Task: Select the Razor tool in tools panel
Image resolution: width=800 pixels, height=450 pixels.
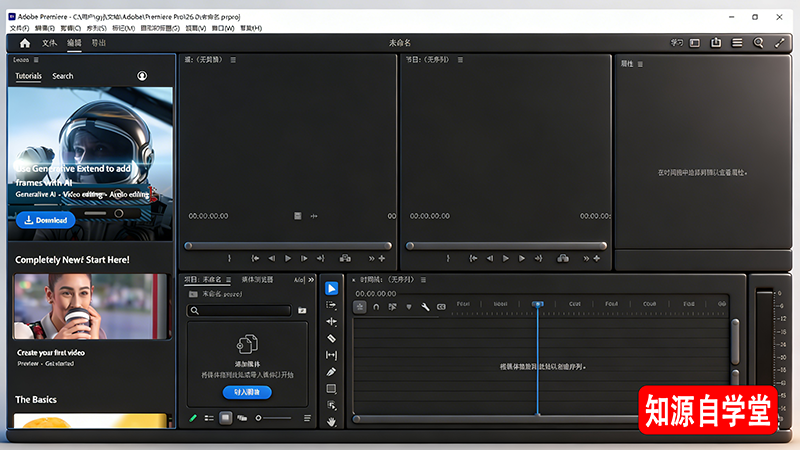Action: pos(332,338)
